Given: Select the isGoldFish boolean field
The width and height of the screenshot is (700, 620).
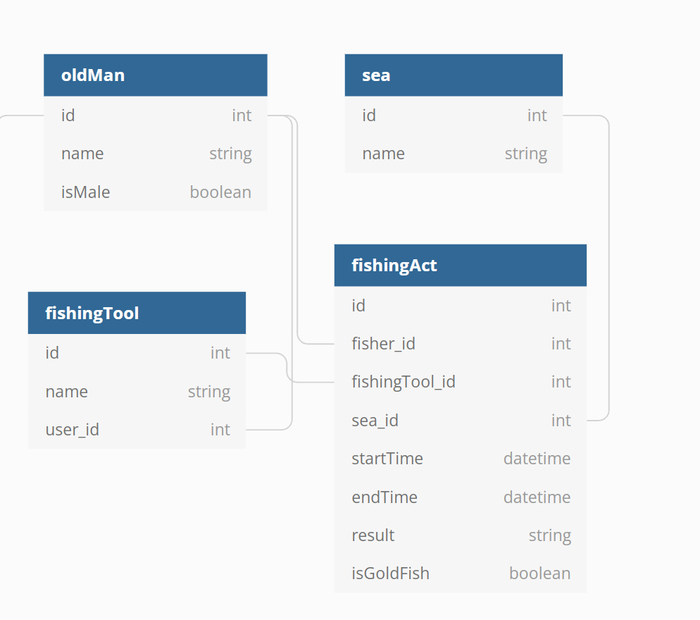Looking at the screenshot, I should (460, 573).
